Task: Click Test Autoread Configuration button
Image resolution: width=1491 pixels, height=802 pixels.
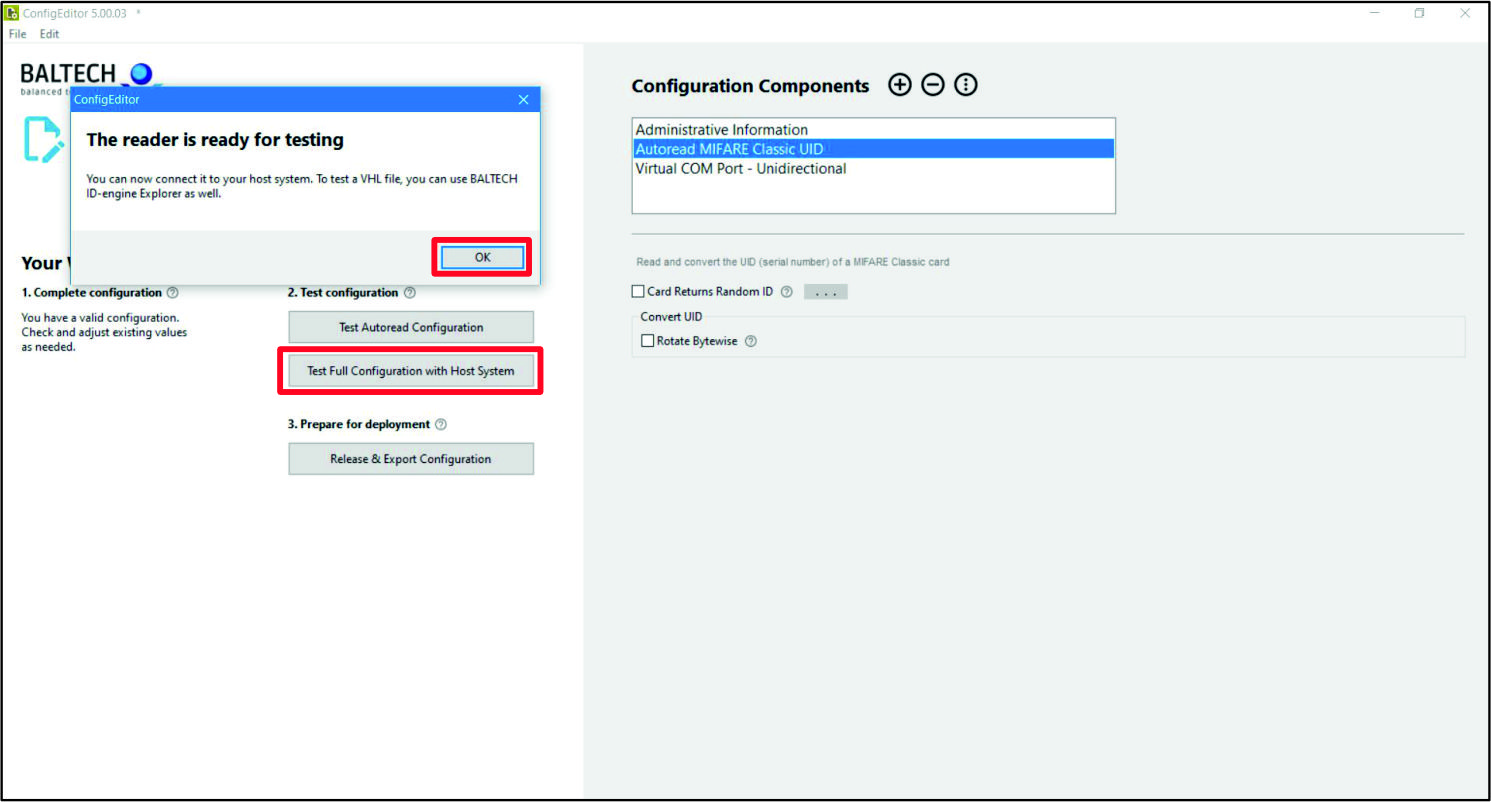Action: pyautogui.click(x=411, y=327)
